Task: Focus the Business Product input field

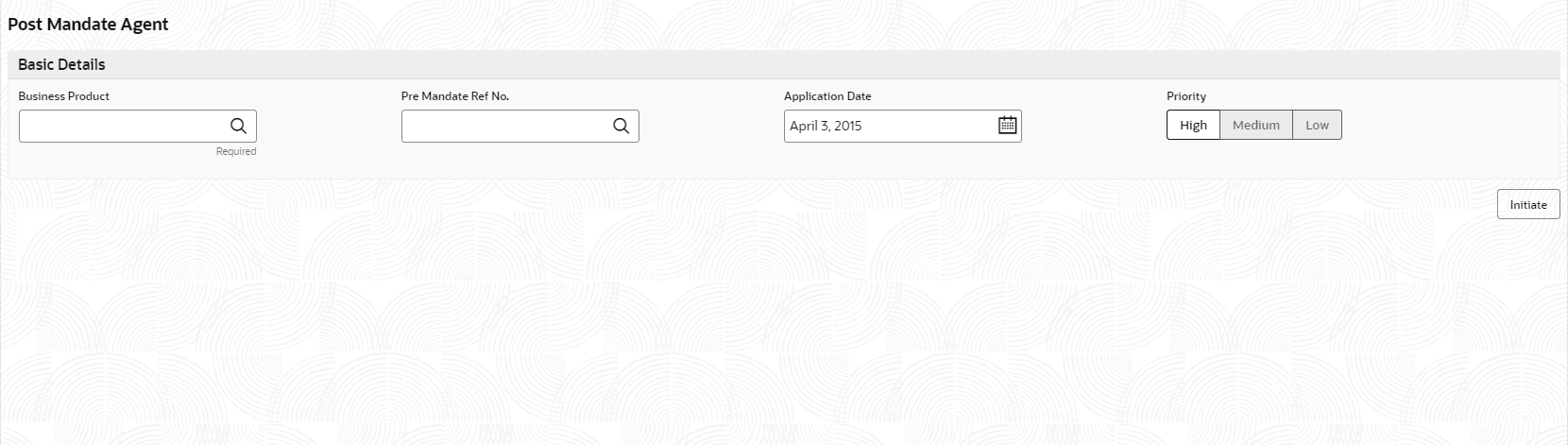Action: (123, 126)
